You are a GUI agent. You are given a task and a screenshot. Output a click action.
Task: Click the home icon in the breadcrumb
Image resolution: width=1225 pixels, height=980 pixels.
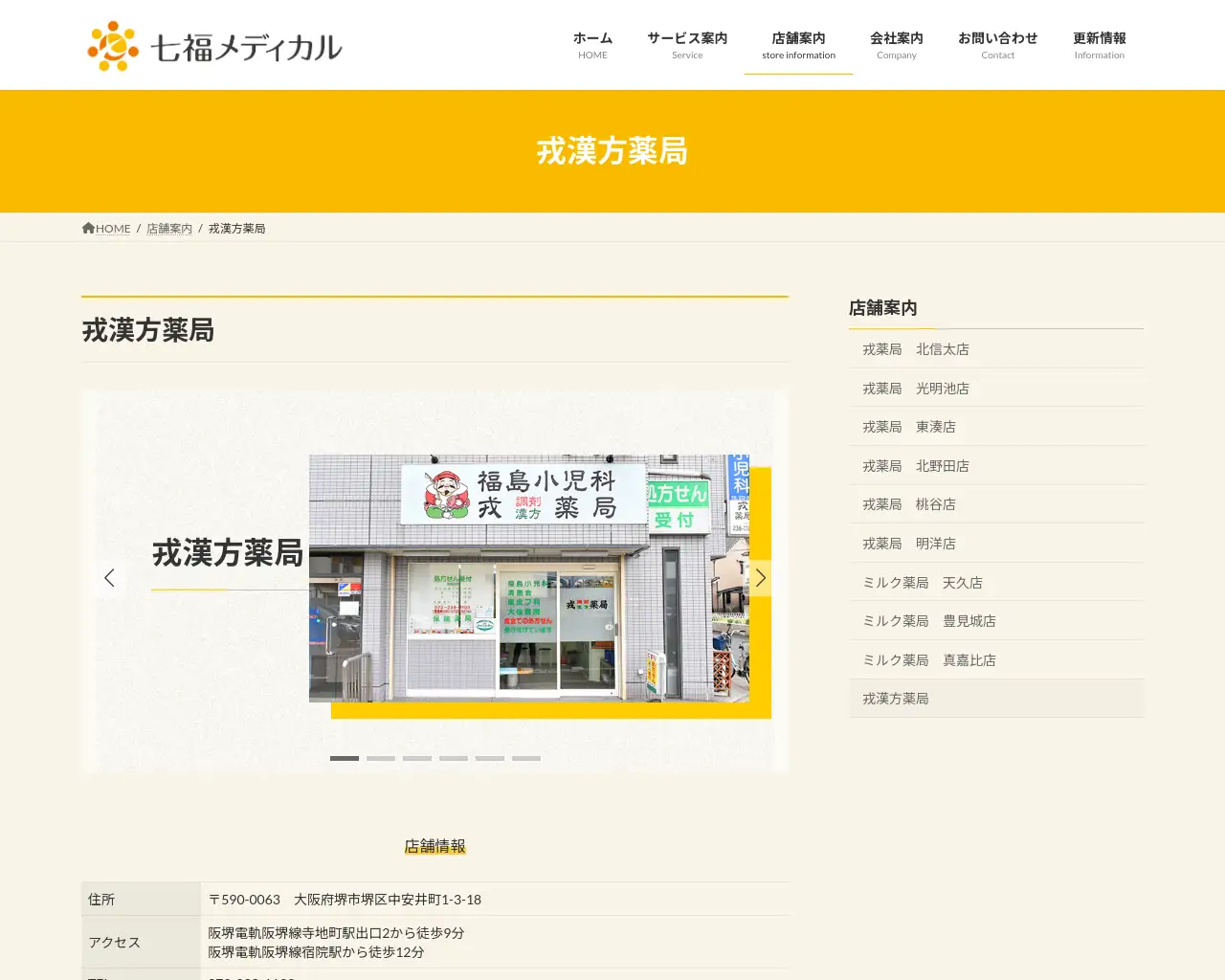pyautogui.click(x=87, y=227)
